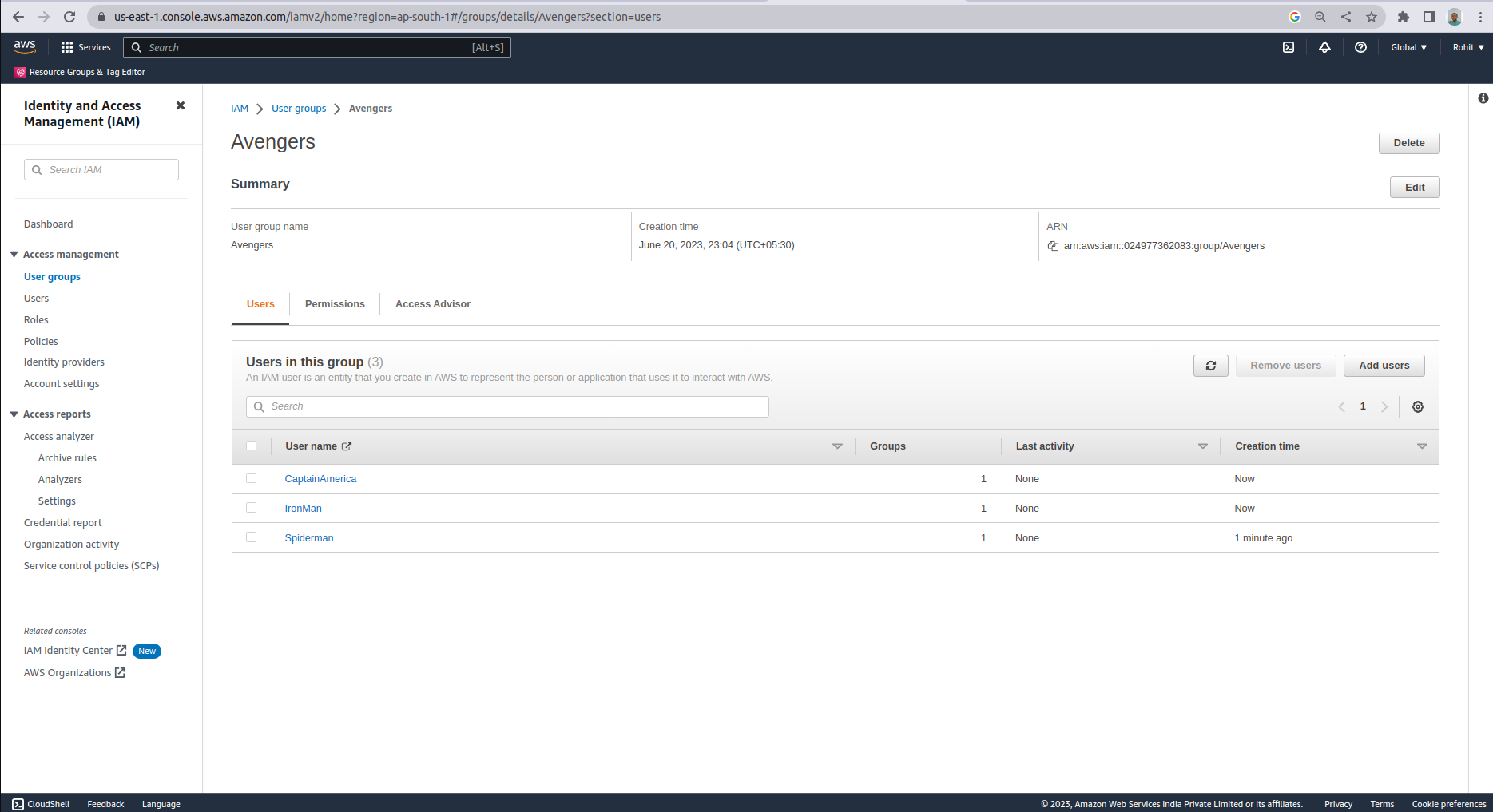Go to previous page of users
The image size is (1493, 812).
click(x=1342, y=406)
